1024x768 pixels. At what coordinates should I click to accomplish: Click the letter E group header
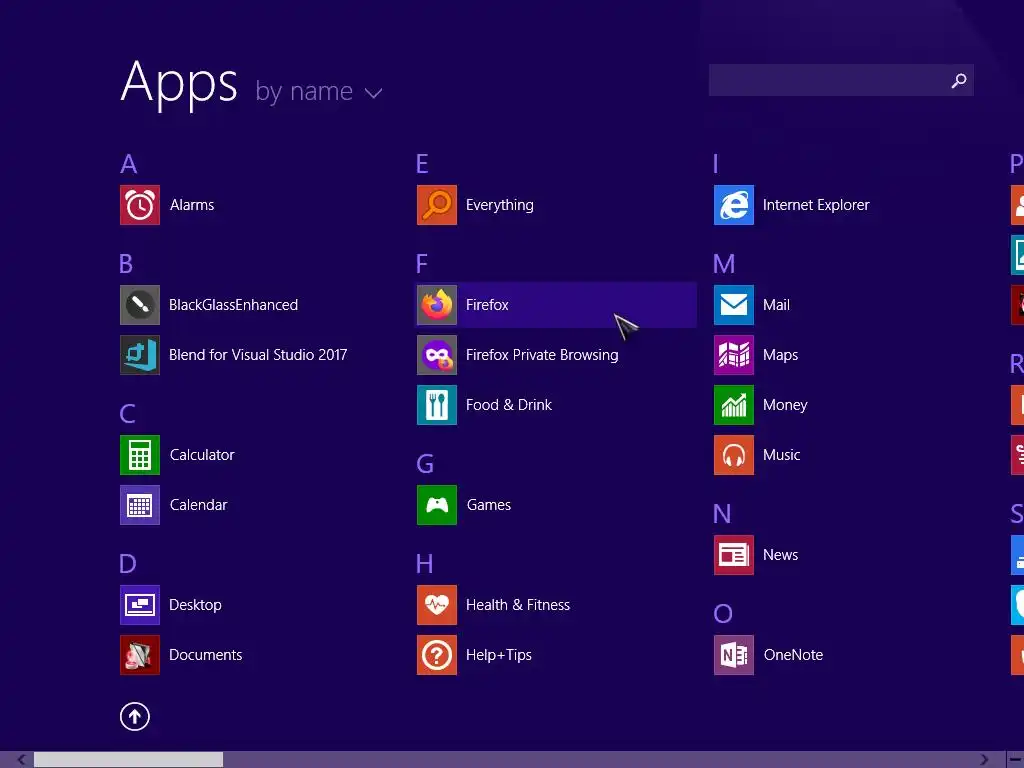click(422, 164)
